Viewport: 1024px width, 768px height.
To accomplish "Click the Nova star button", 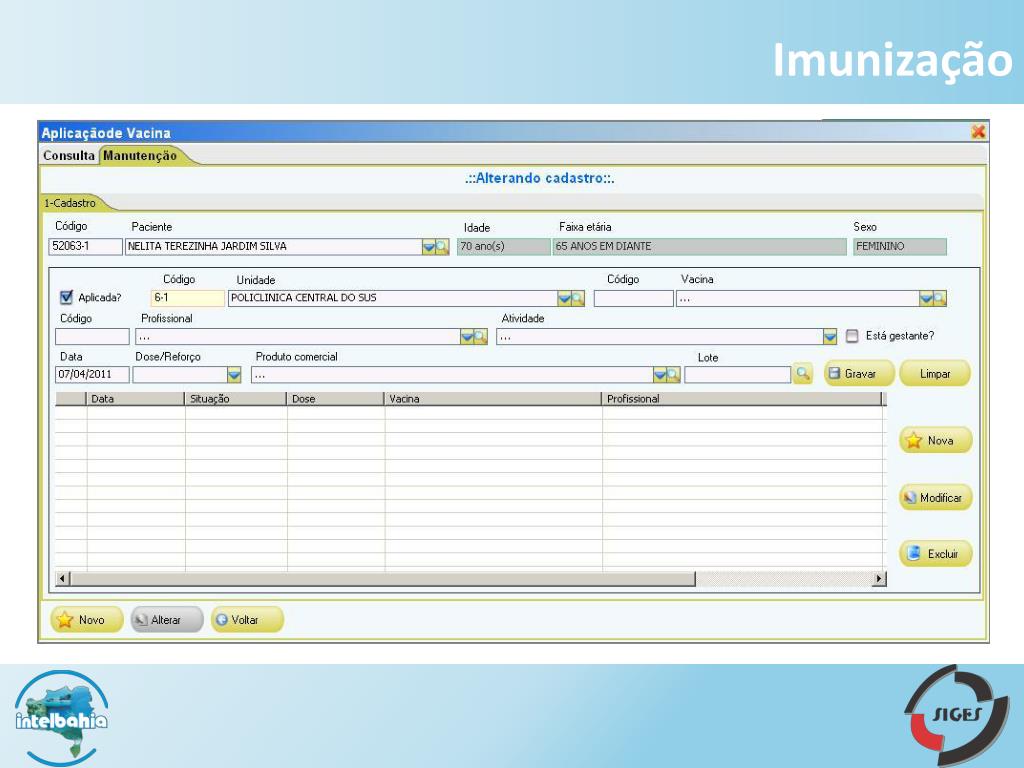I will click(935, 441).
